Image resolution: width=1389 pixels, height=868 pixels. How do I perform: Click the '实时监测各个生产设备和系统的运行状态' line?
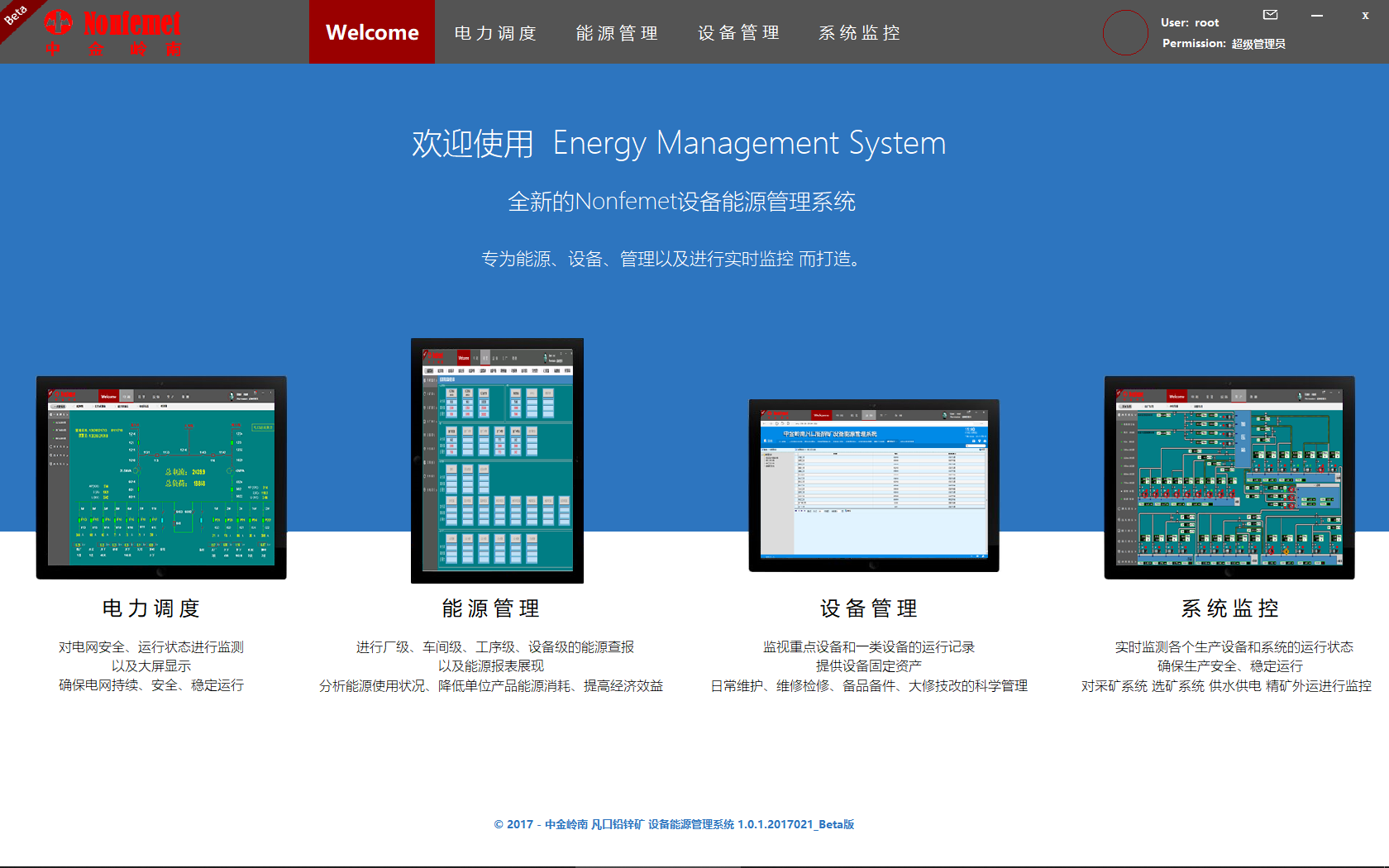1234,646
